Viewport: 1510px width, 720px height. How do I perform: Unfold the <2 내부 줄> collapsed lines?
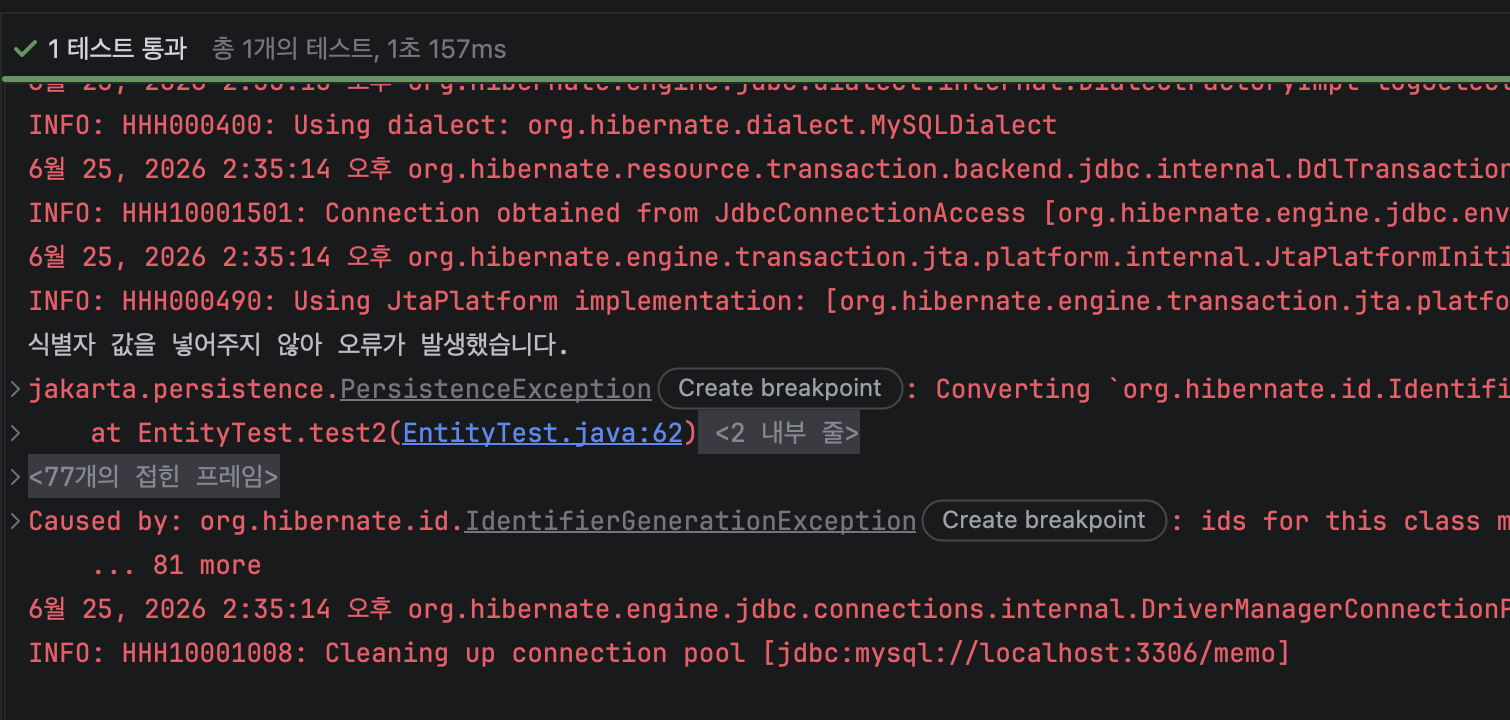(779, 434)
